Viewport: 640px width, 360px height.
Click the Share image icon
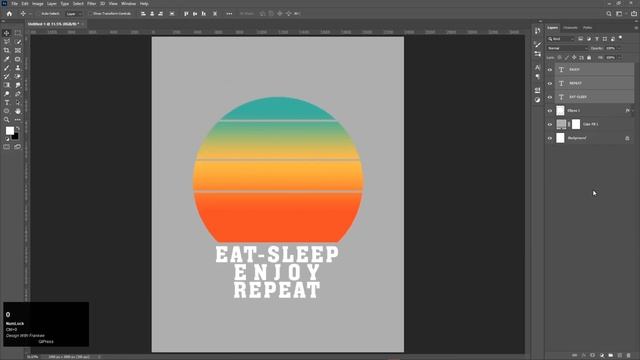pos(633,13)
